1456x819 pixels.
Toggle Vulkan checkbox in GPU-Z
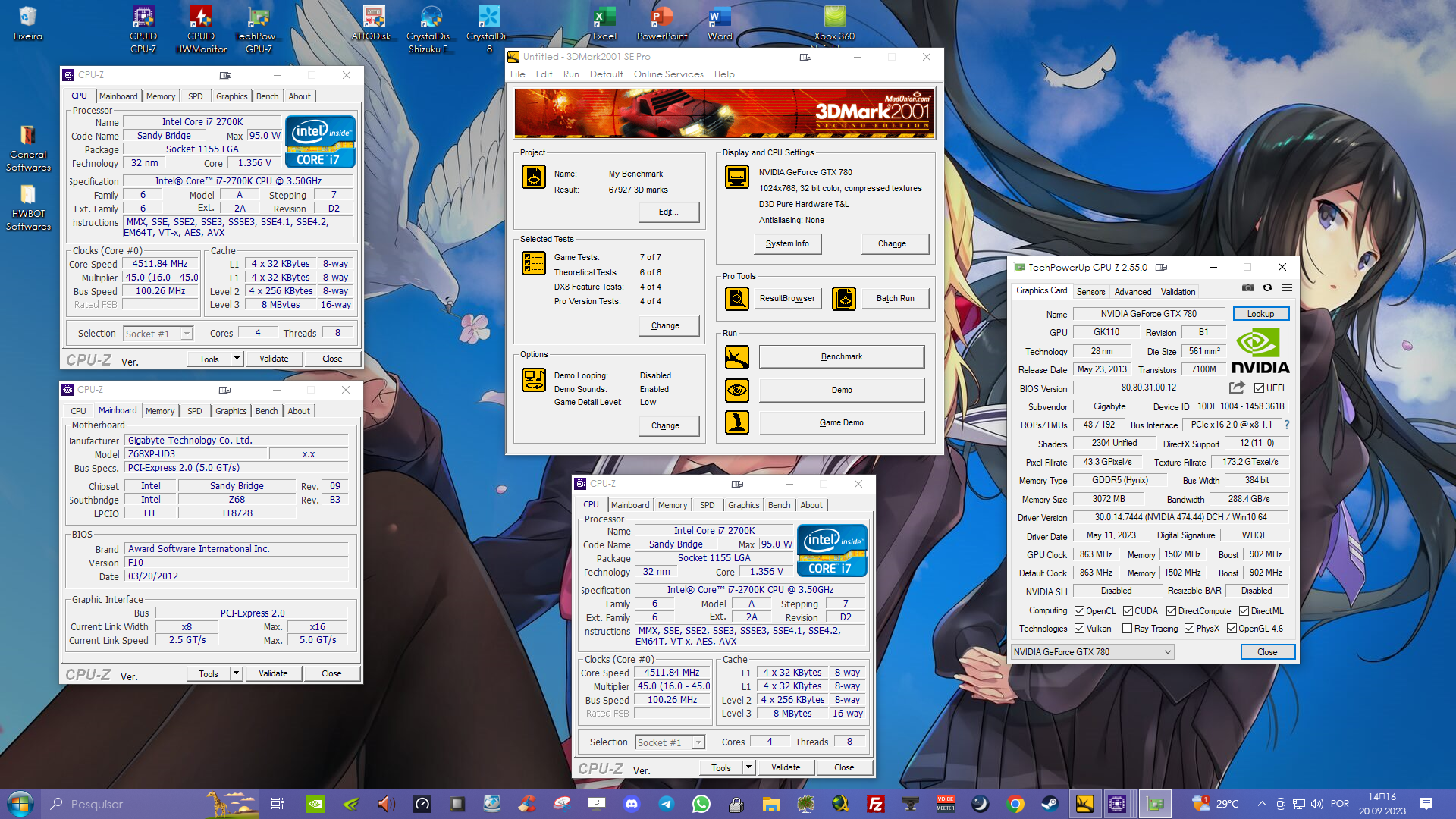click(1079, 629)
